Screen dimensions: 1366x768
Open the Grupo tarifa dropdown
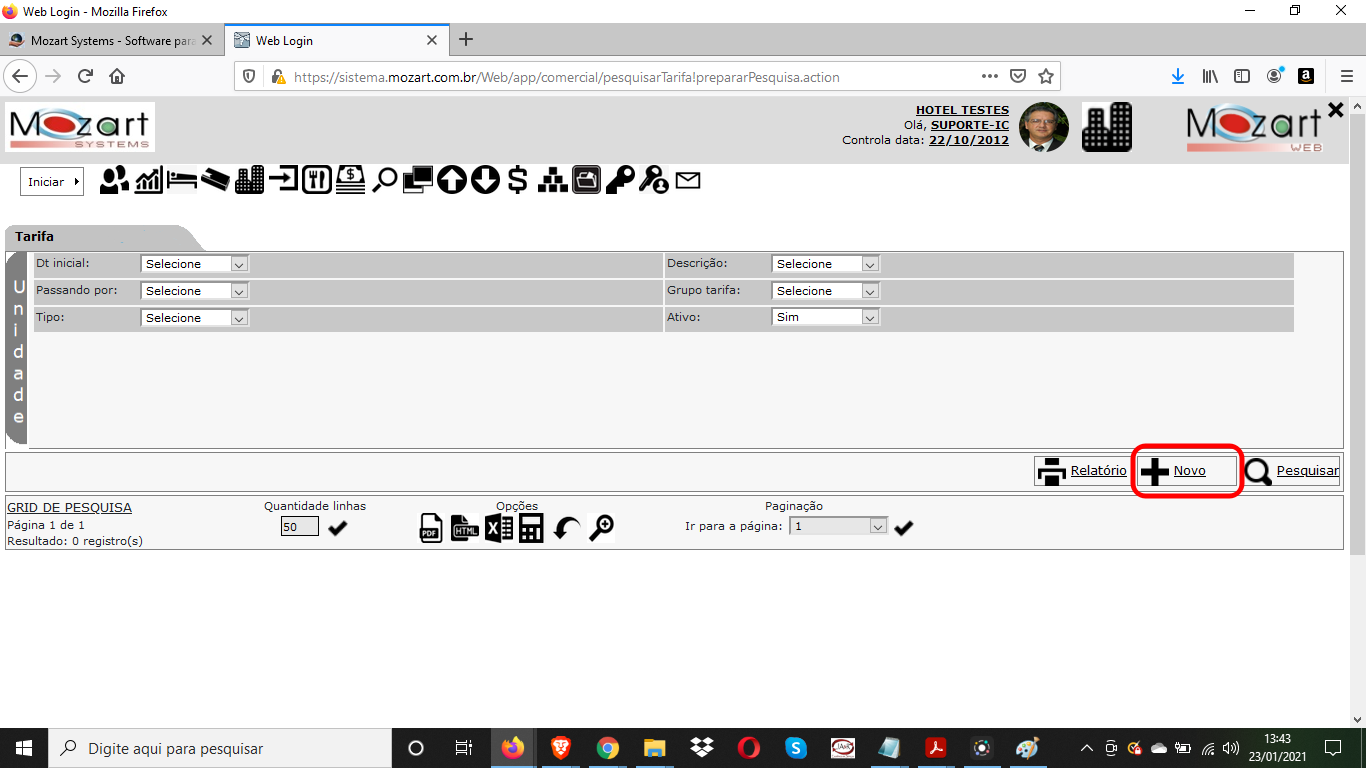(x=826, y=291)
